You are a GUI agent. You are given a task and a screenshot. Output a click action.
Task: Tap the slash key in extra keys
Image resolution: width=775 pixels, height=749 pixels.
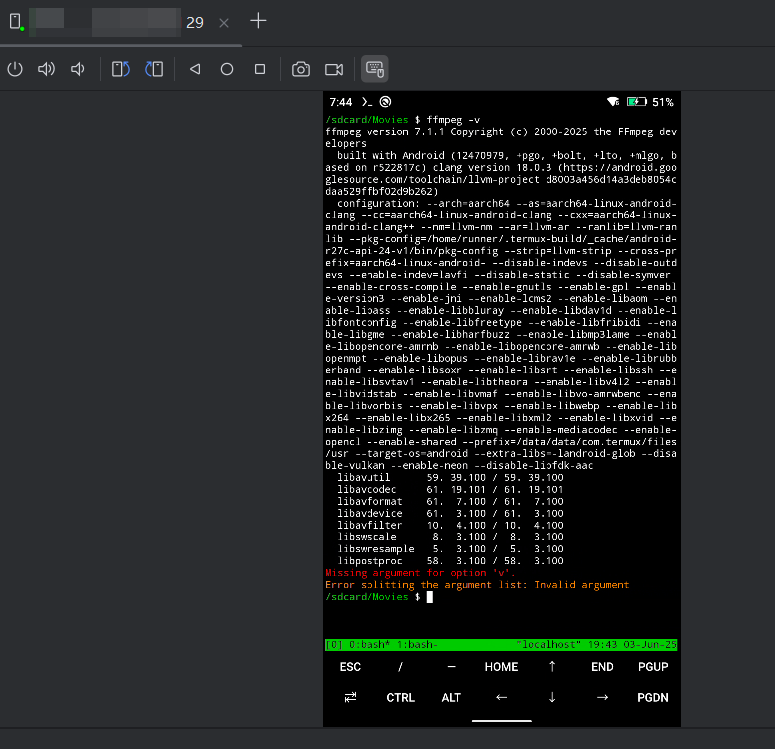pyautogui.click(x=400, y=667)
